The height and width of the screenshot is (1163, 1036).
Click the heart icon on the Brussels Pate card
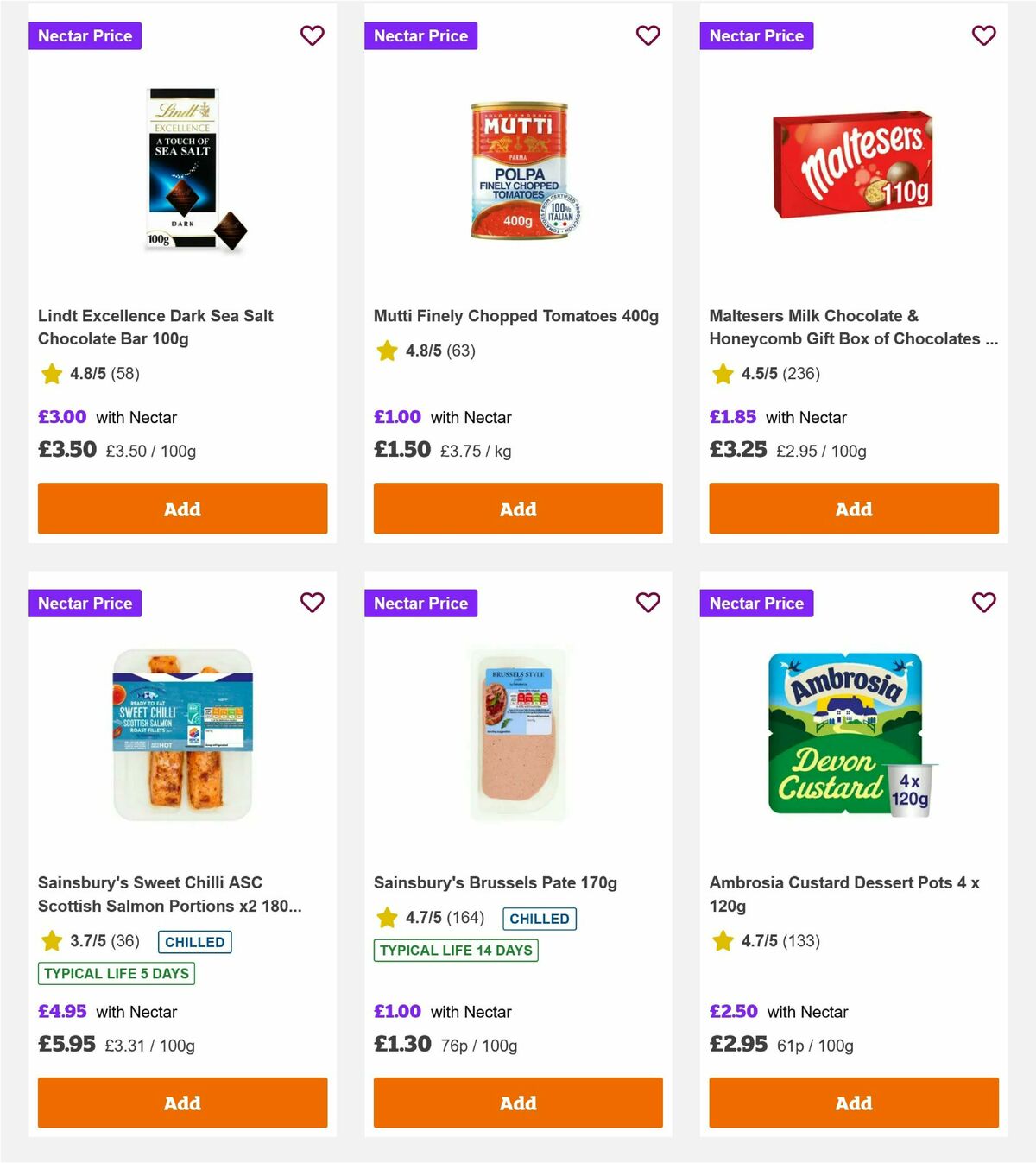(647, 603)
